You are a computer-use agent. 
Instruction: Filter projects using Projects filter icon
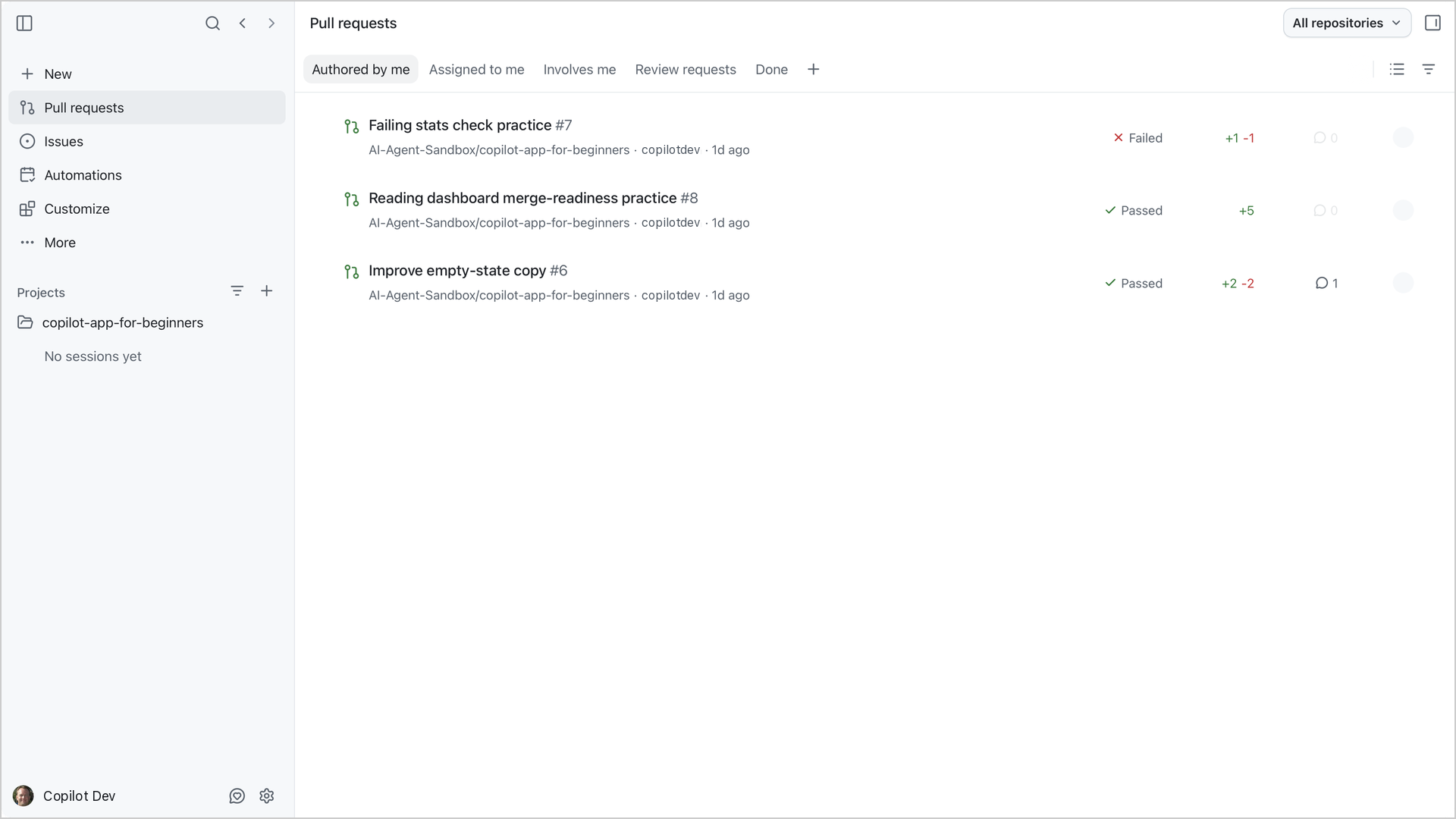pyautogui.click(x=237, y=291)
